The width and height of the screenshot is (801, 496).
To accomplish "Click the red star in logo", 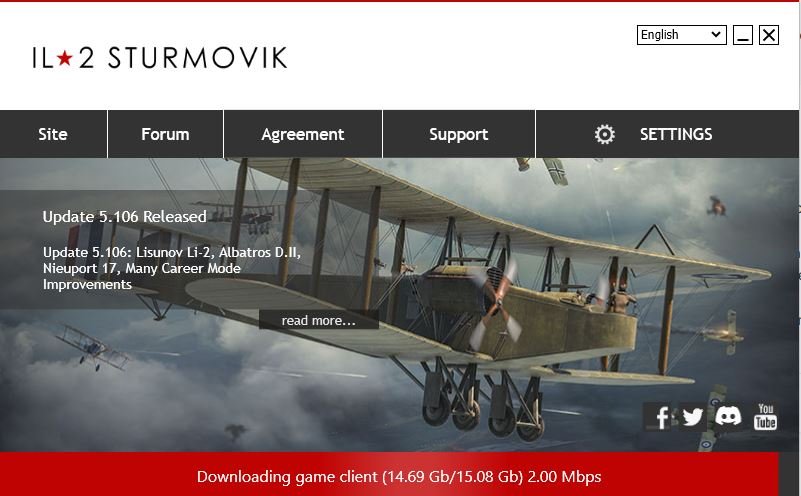I will (x=65, y=58).
